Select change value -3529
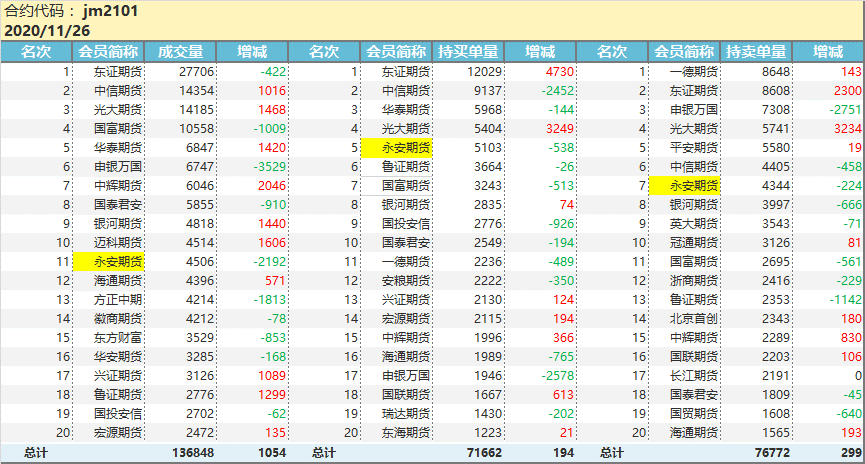The width and height of the screenshot is (865, 464). click(270, 167)
